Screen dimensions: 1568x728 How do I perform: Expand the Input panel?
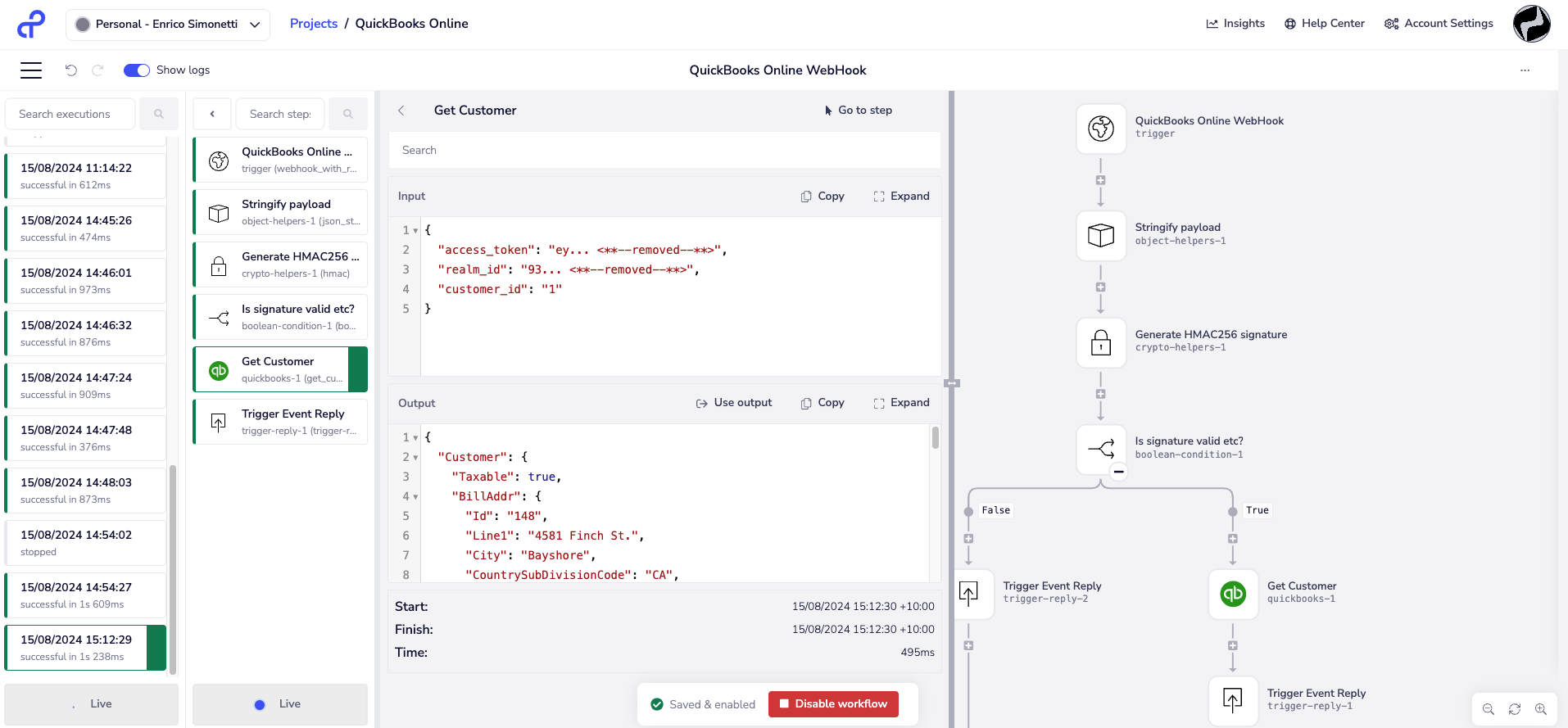click(x=901, y=197)
